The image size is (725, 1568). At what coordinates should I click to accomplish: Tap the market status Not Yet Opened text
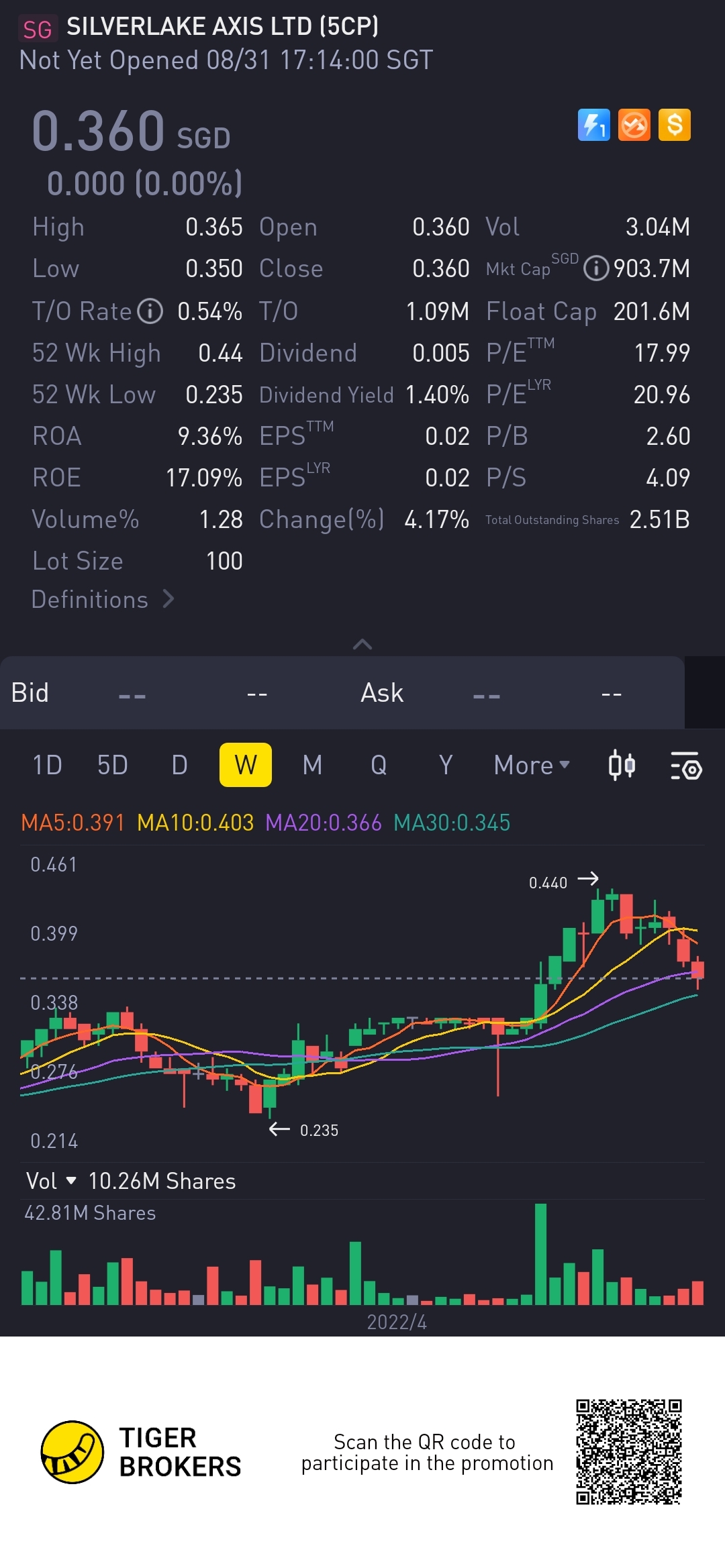pos(109,60)
